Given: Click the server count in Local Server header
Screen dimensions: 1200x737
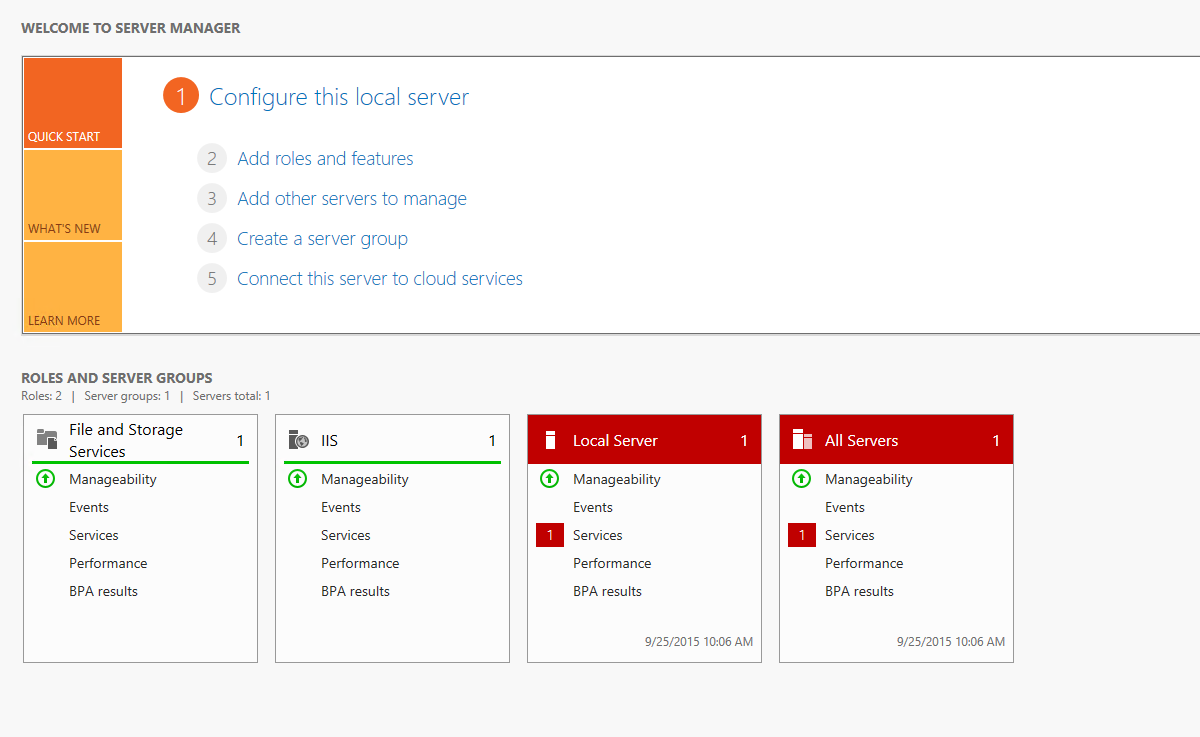Looking at the screenshot, I should pyautogui.click(x=744, y=440).
